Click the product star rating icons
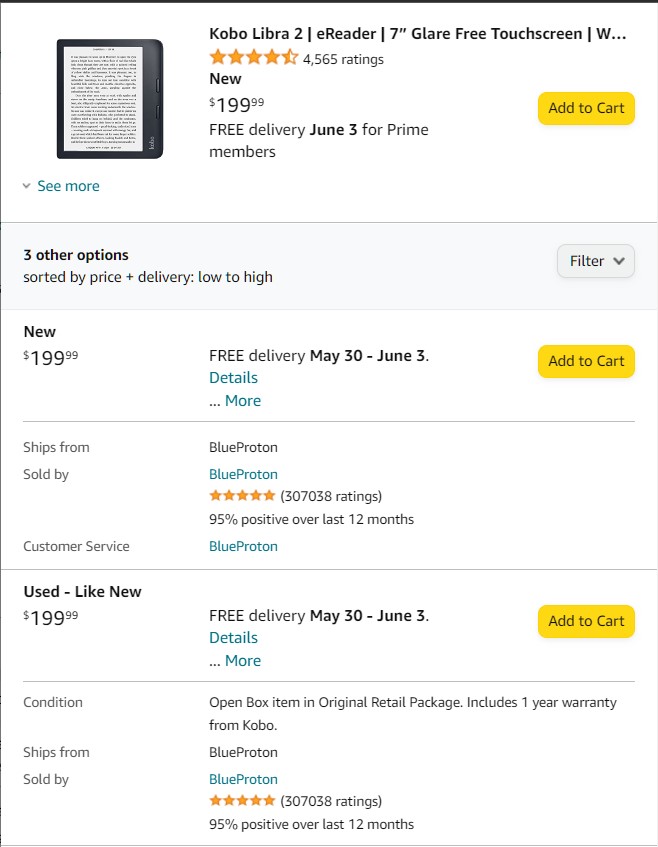Viewport: 658px width, 847px height. pyautogui.click(x=253, y=58)
